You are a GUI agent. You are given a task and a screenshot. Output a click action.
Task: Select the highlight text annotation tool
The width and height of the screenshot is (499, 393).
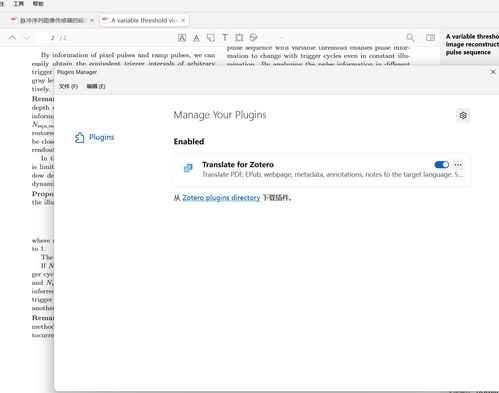pos(182,38)
